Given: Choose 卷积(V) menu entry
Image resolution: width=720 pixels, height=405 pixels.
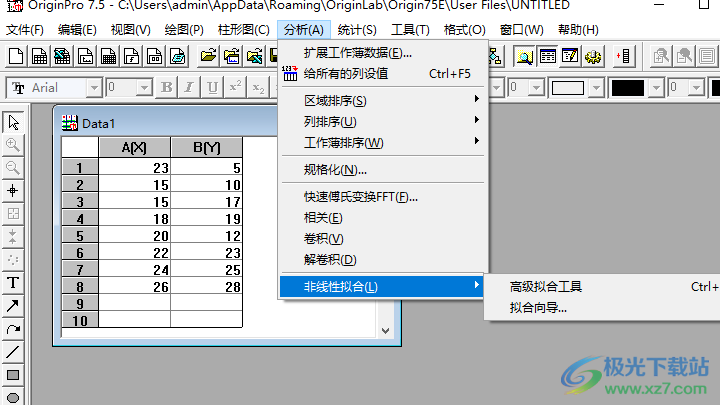Looking at the screenshot, I should click(382, 239).
